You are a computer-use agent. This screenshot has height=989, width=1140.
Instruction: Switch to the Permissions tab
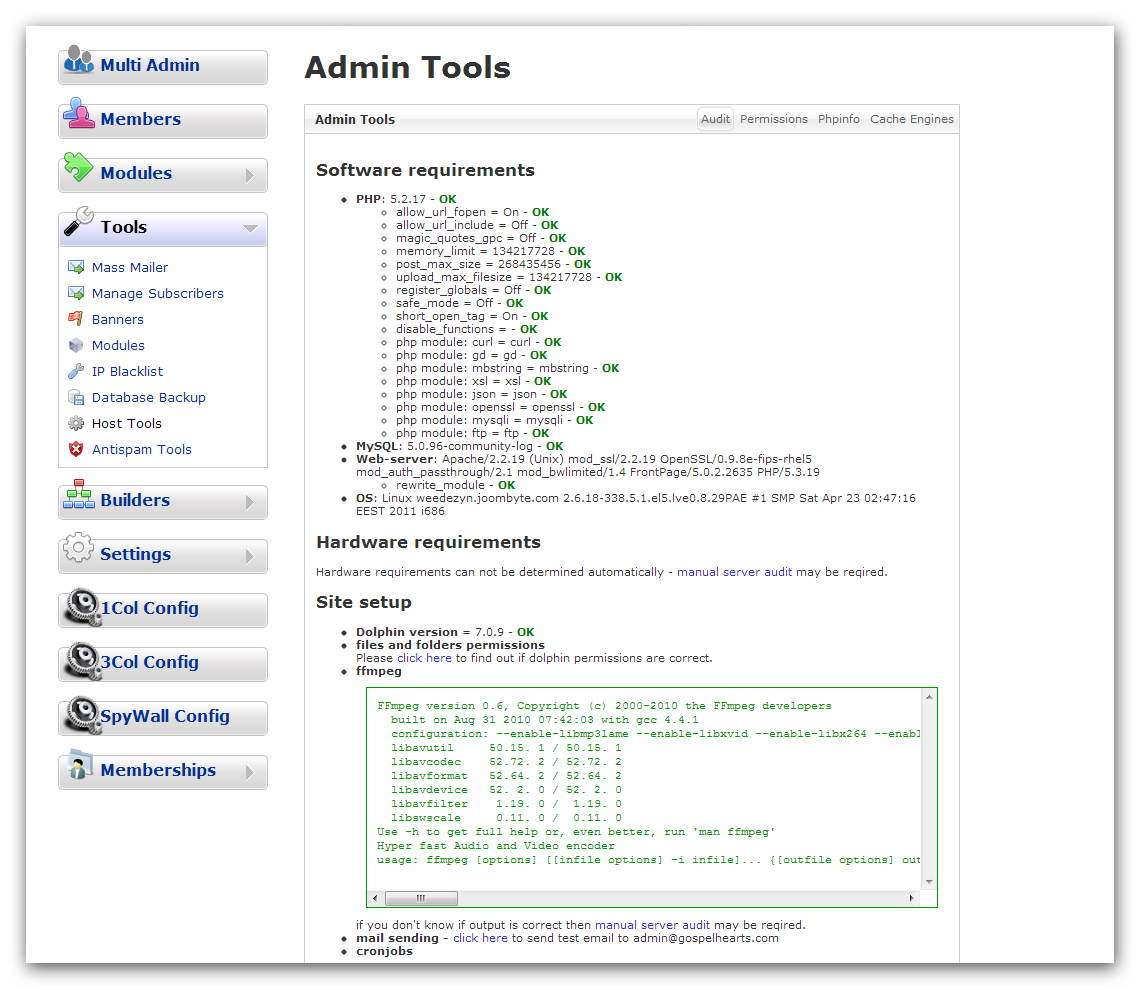tap(773, 119)
